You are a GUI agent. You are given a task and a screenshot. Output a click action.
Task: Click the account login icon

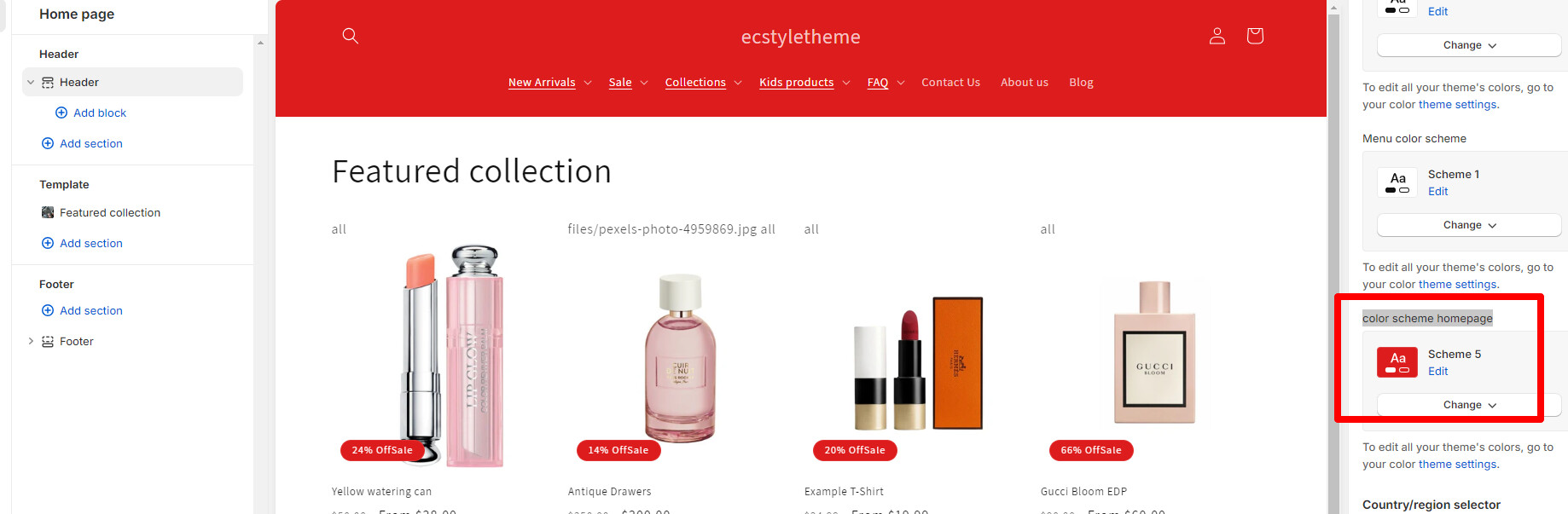coord(1217,36)
